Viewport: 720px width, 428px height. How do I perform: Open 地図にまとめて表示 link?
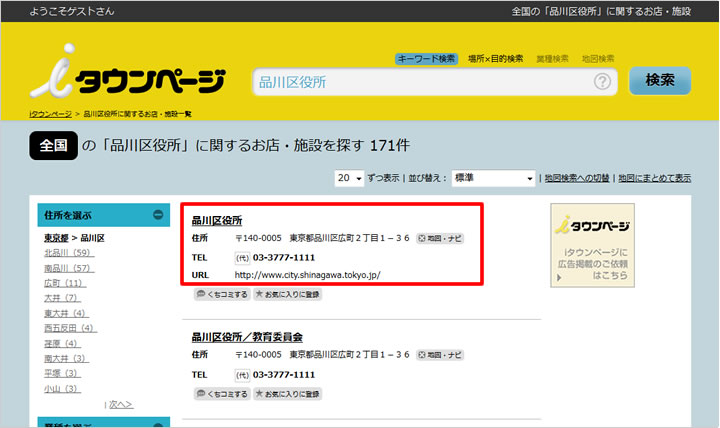[654, 178]
